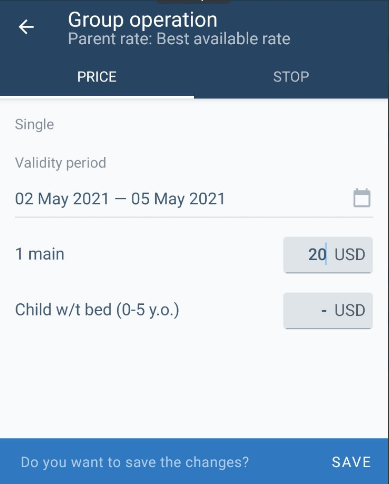Click USD currency in the child price field

[350, 310]
